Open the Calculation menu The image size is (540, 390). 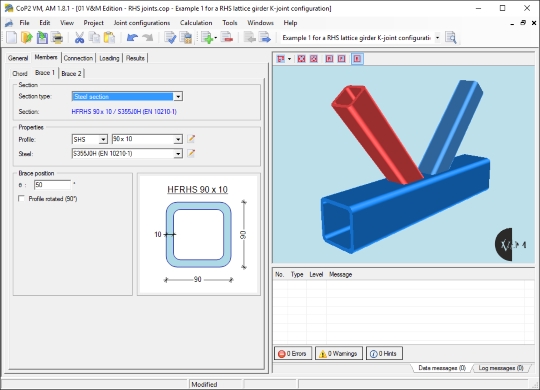(x=196, y=23)
